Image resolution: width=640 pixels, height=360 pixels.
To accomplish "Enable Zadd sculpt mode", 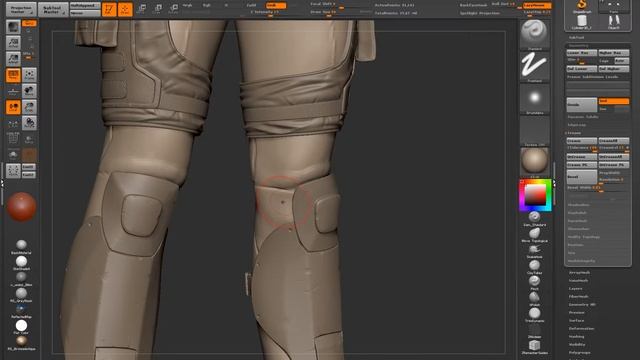I will 252,5.
